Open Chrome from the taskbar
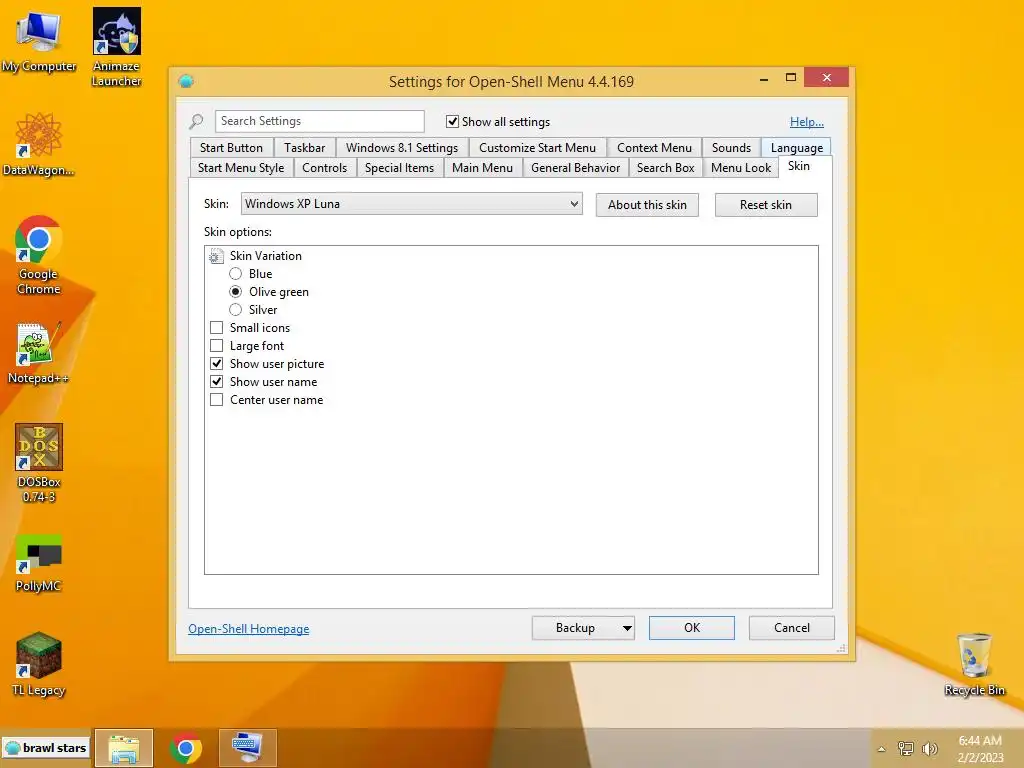 (185, 748)
